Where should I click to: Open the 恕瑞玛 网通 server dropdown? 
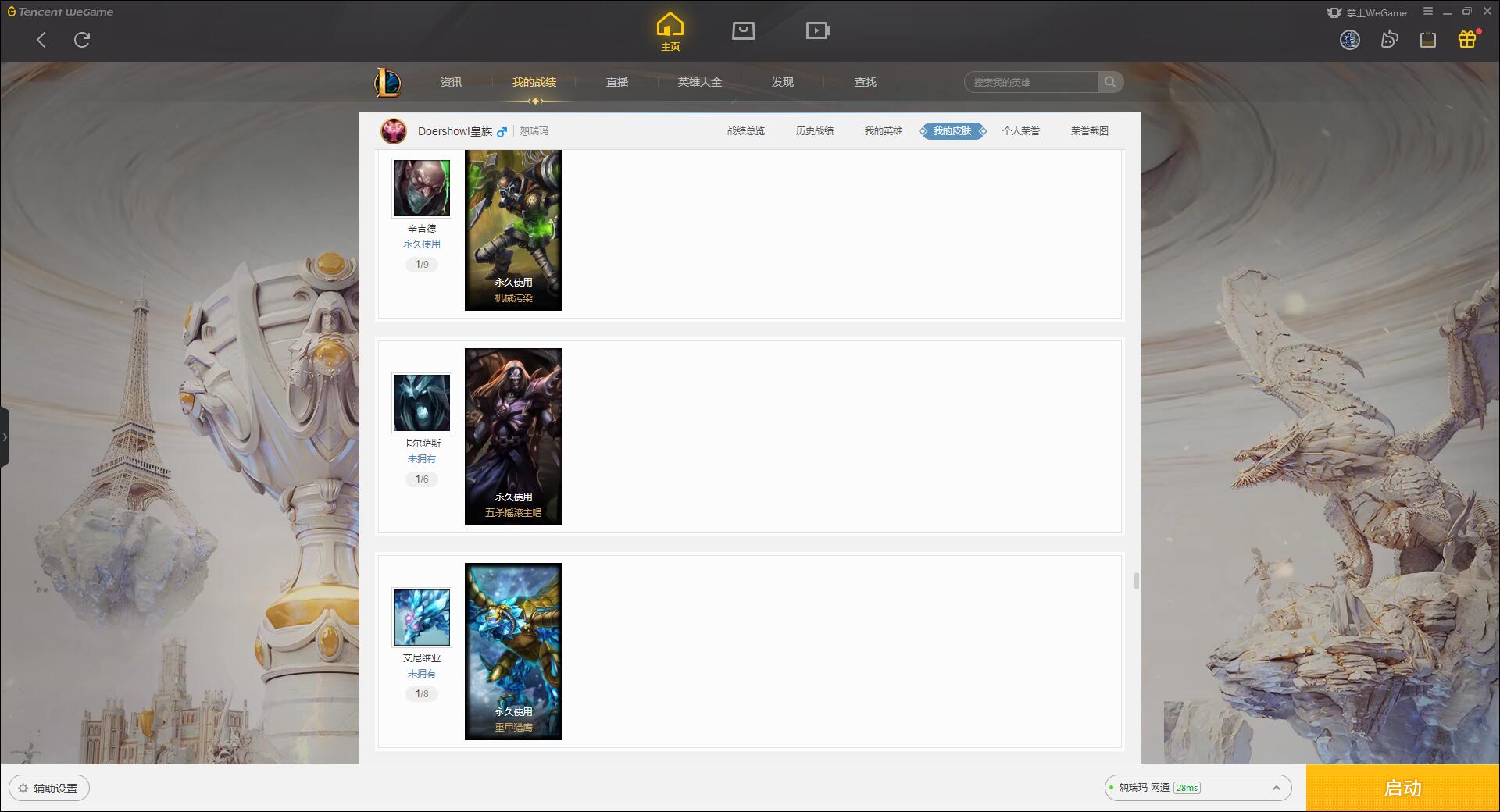point(1198,789)
